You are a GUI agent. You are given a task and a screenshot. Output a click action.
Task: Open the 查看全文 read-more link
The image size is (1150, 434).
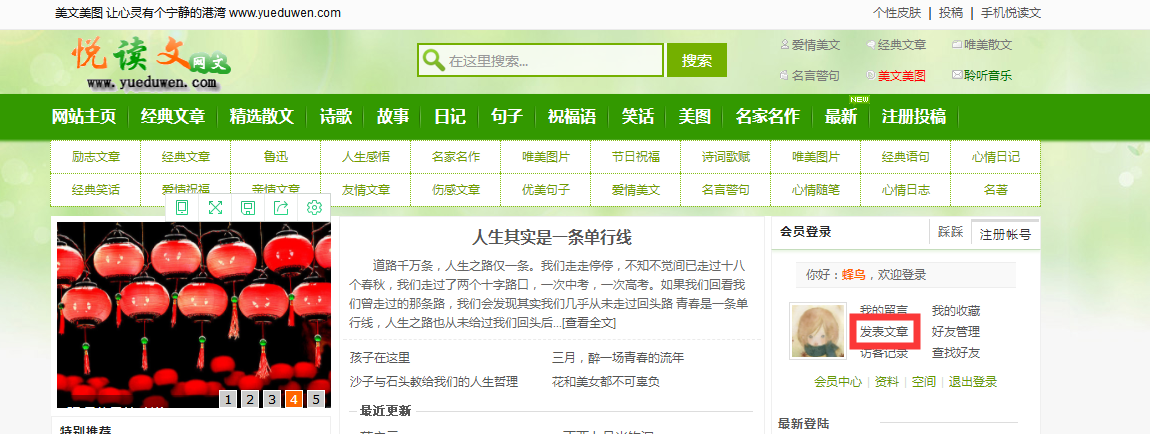589,322
